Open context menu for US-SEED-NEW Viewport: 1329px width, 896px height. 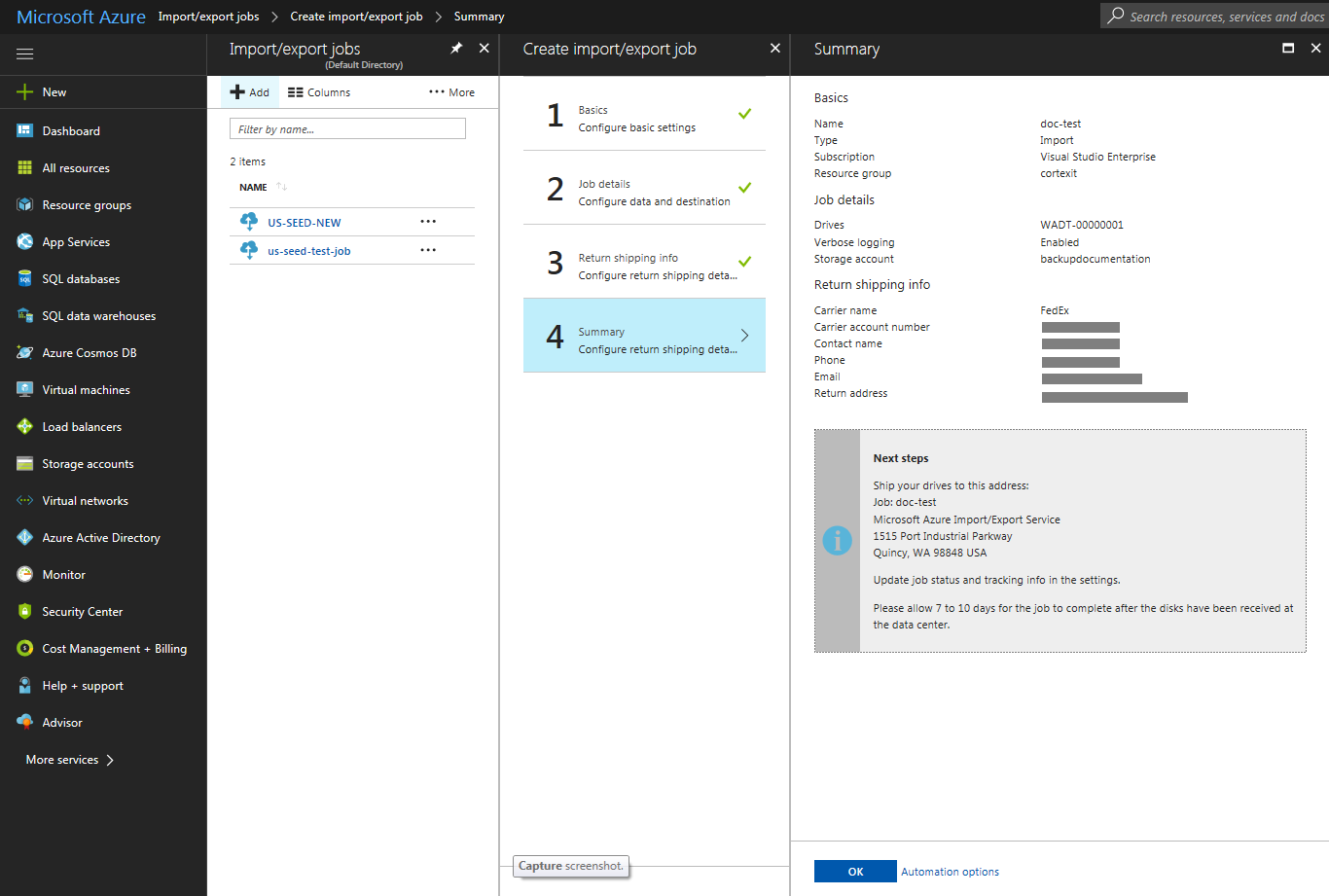click(x=428, y=222)
